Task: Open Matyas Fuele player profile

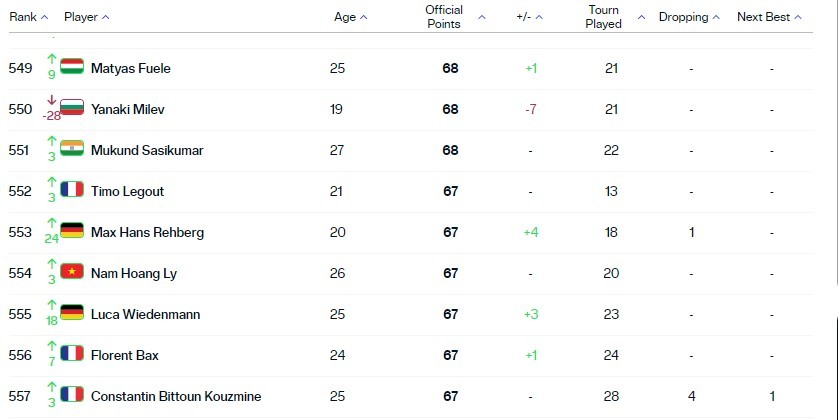Action: coord(130,68)
